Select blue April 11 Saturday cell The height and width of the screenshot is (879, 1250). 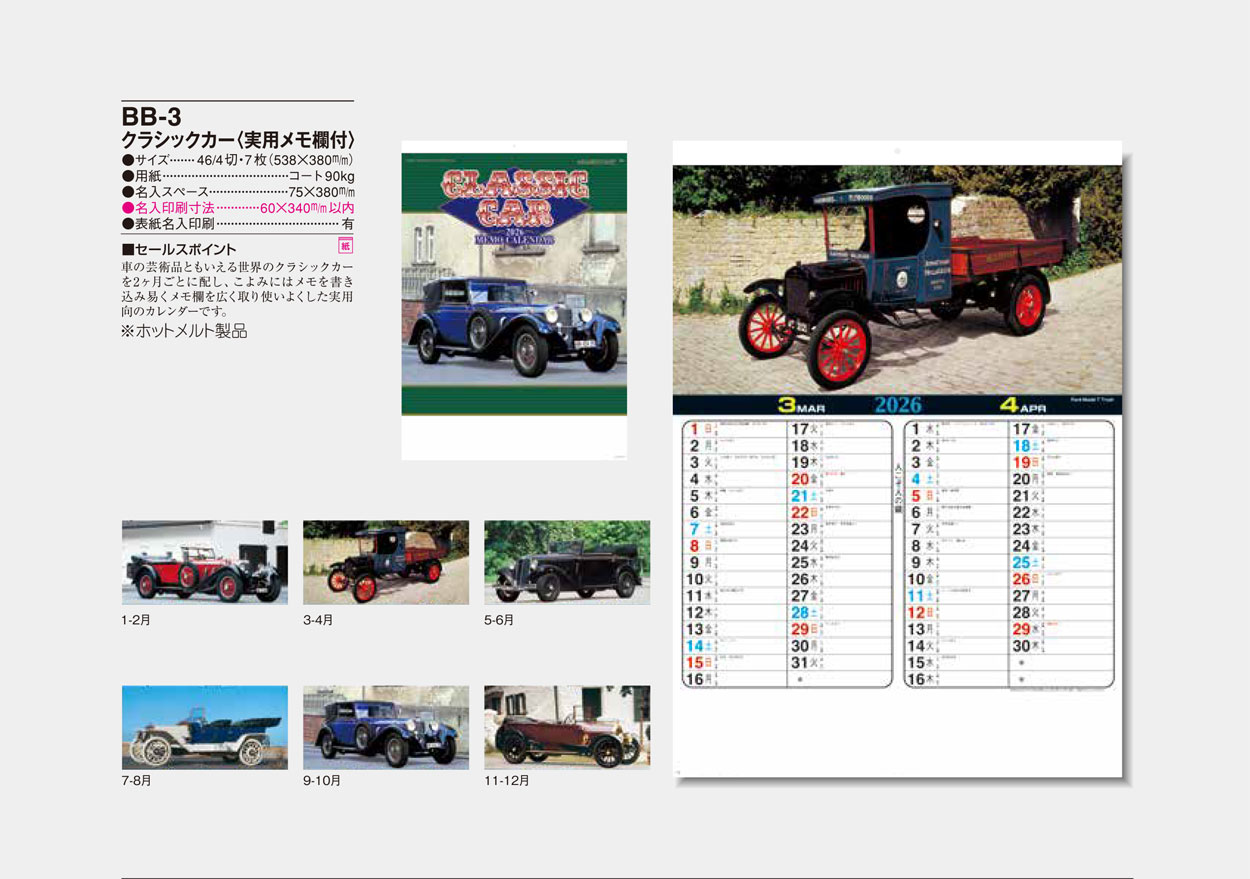(x=958, y=596)
